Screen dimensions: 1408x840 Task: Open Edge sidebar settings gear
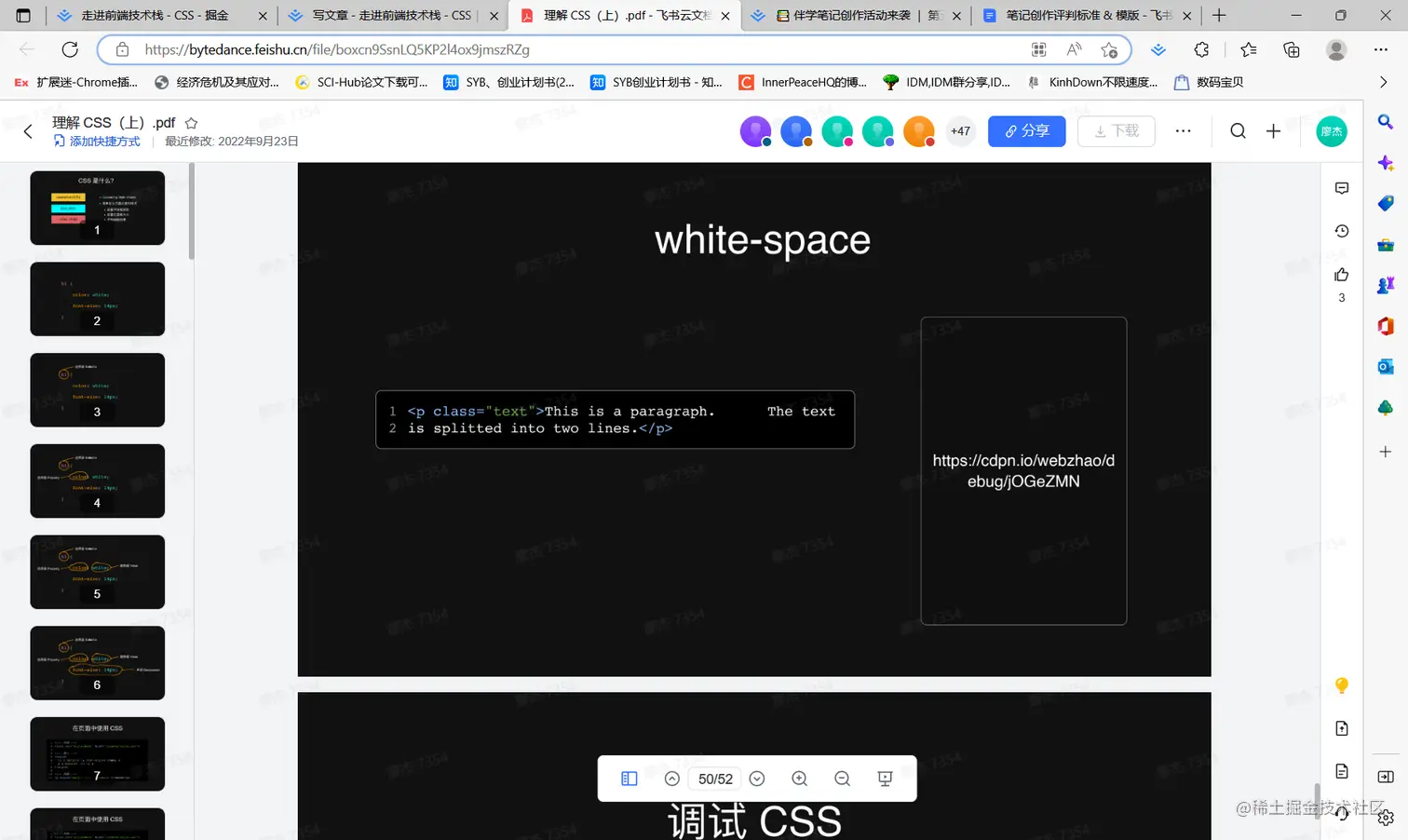click(x=1386, y=818)
